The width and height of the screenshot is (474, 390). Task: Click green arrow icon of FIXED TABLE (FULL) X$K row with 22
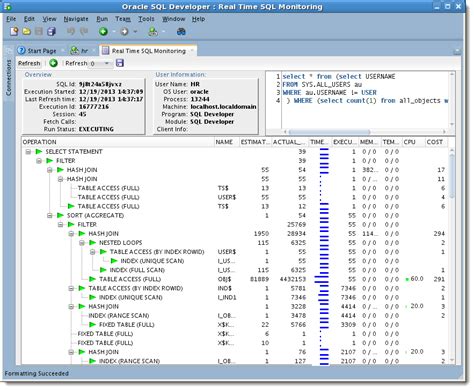[92, 325]
